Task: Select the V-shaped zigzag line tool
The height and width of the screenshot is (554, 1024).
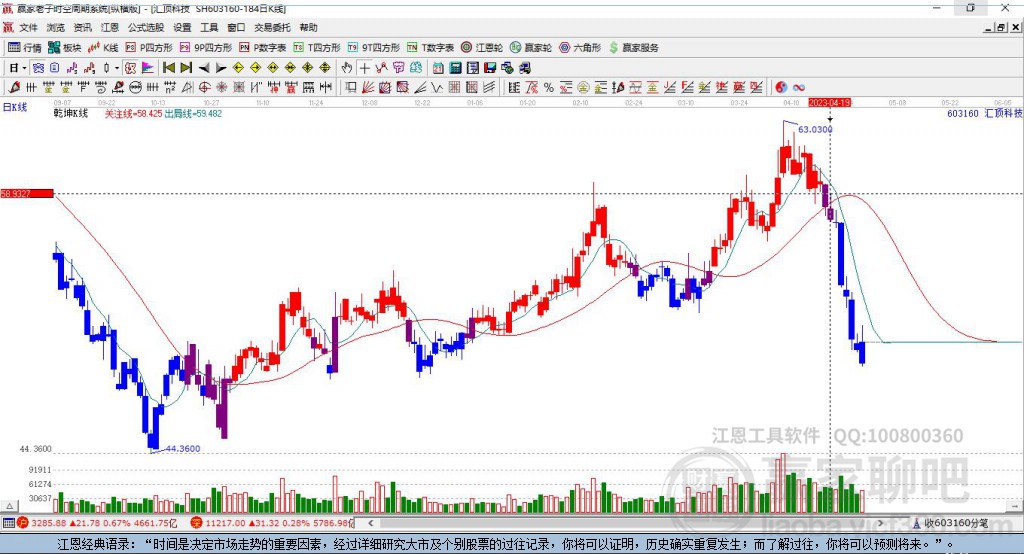Action: pyautogui.click(x=437, y=88)
